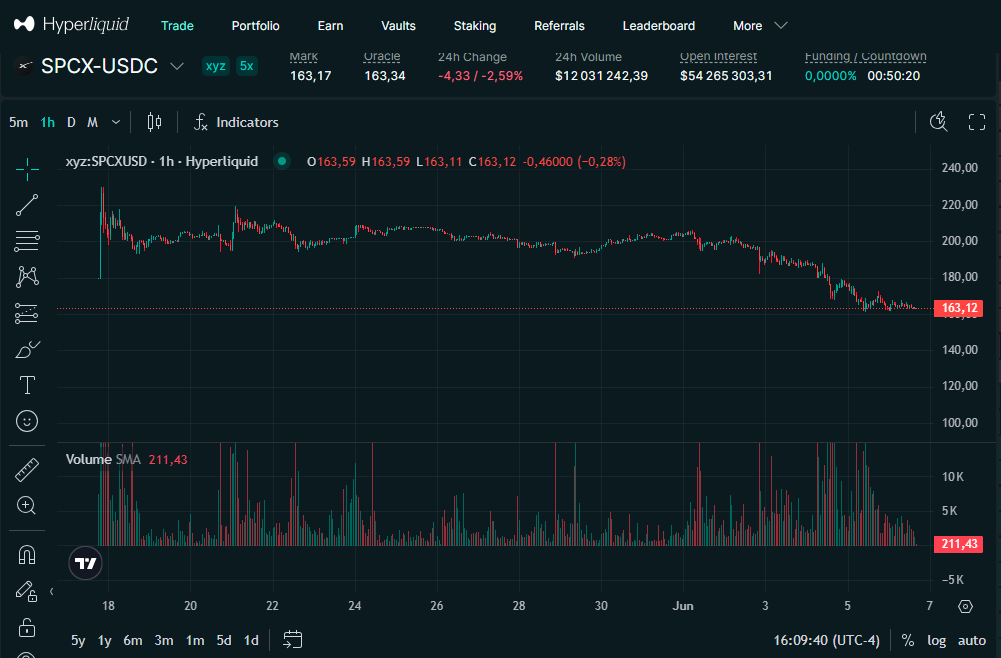Open the forecasting and measurement tools
The width and height of the screenshot is (1001, 658).
pos(27,313)
